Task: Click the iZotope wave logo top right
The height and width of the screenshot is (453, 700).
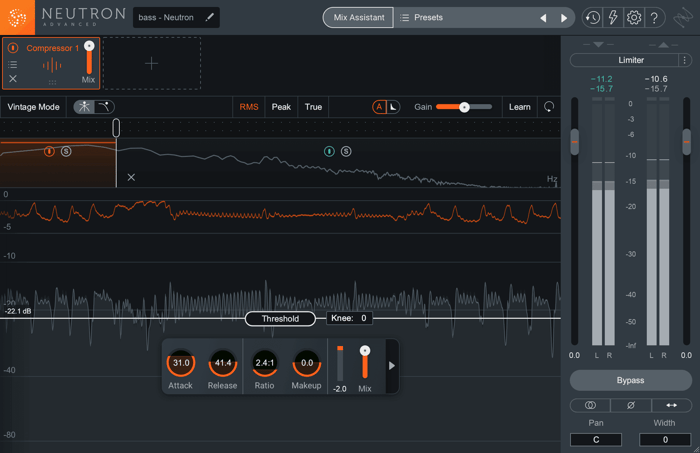Action: (x=683, y=19)
